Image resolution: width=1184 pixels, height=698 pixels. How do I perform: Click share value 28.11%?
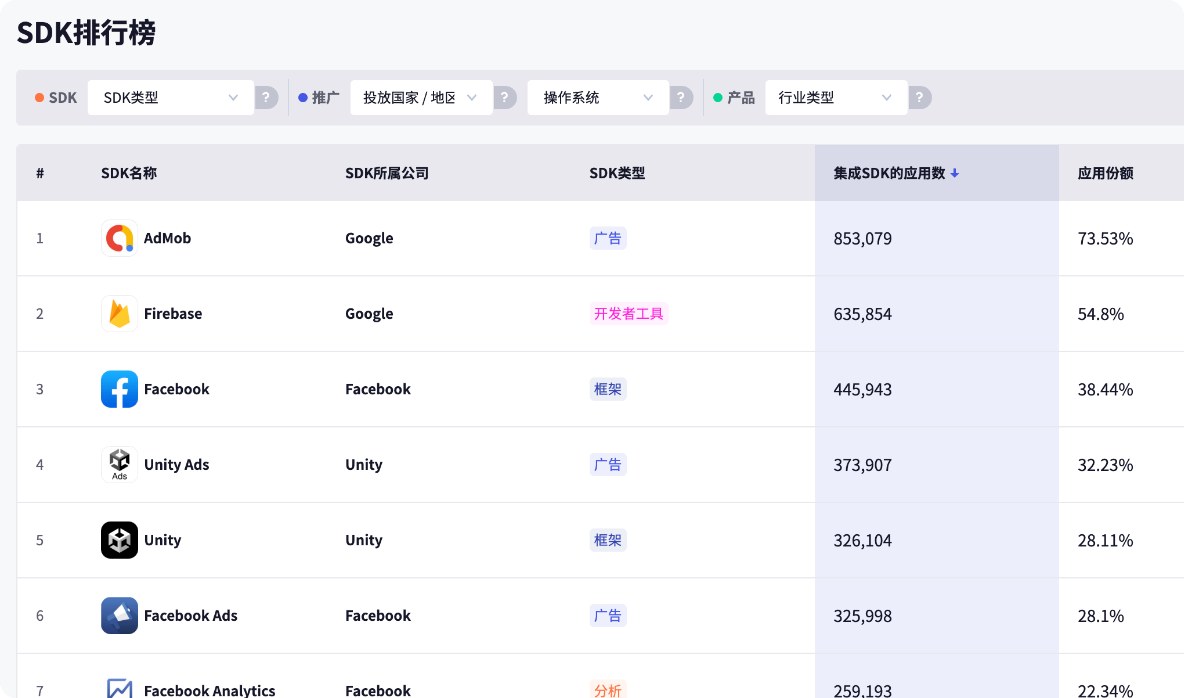1105,541
